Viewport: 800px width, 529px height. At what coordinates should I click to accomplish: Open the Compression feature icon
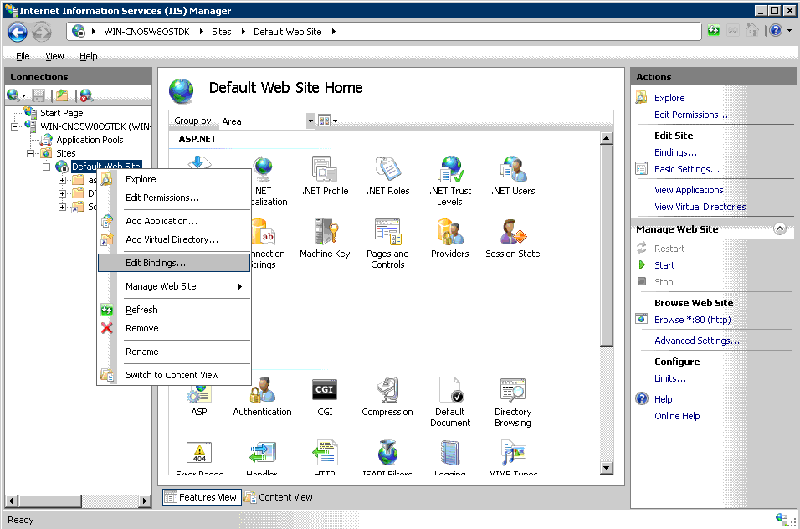tap(387, 391)
